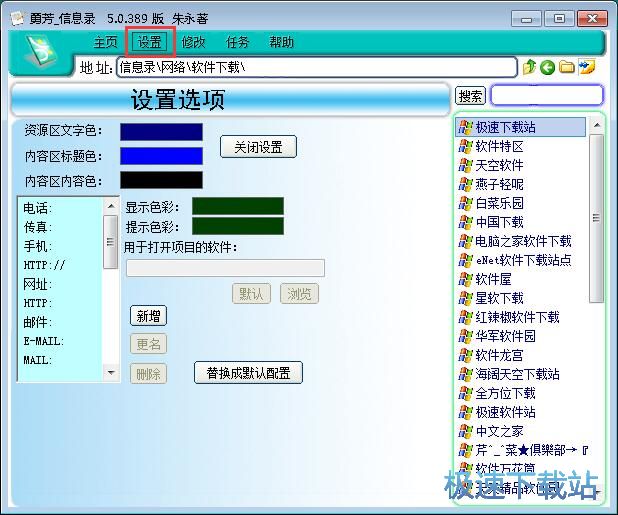
Task: Click the site list's up scroll arrow
Action: [x=597, y=126]
